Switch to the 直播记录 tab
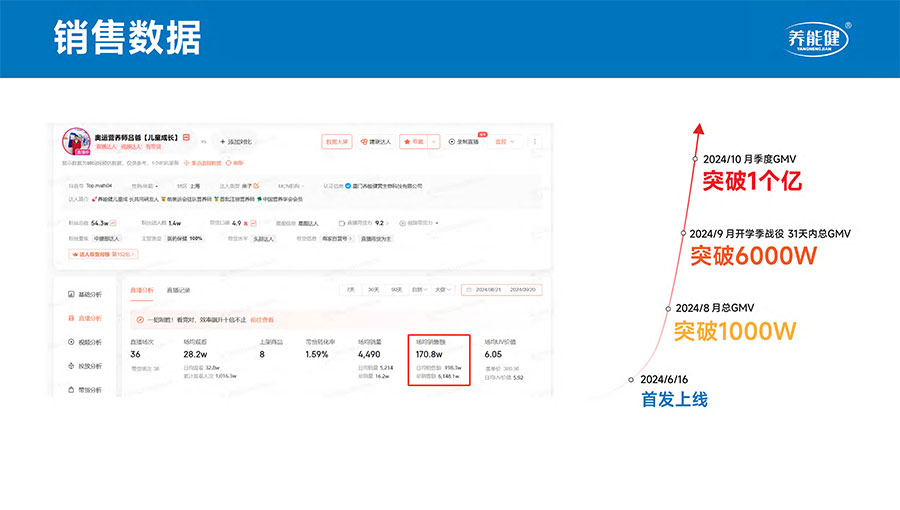900x510 pixels. point(178,290)
